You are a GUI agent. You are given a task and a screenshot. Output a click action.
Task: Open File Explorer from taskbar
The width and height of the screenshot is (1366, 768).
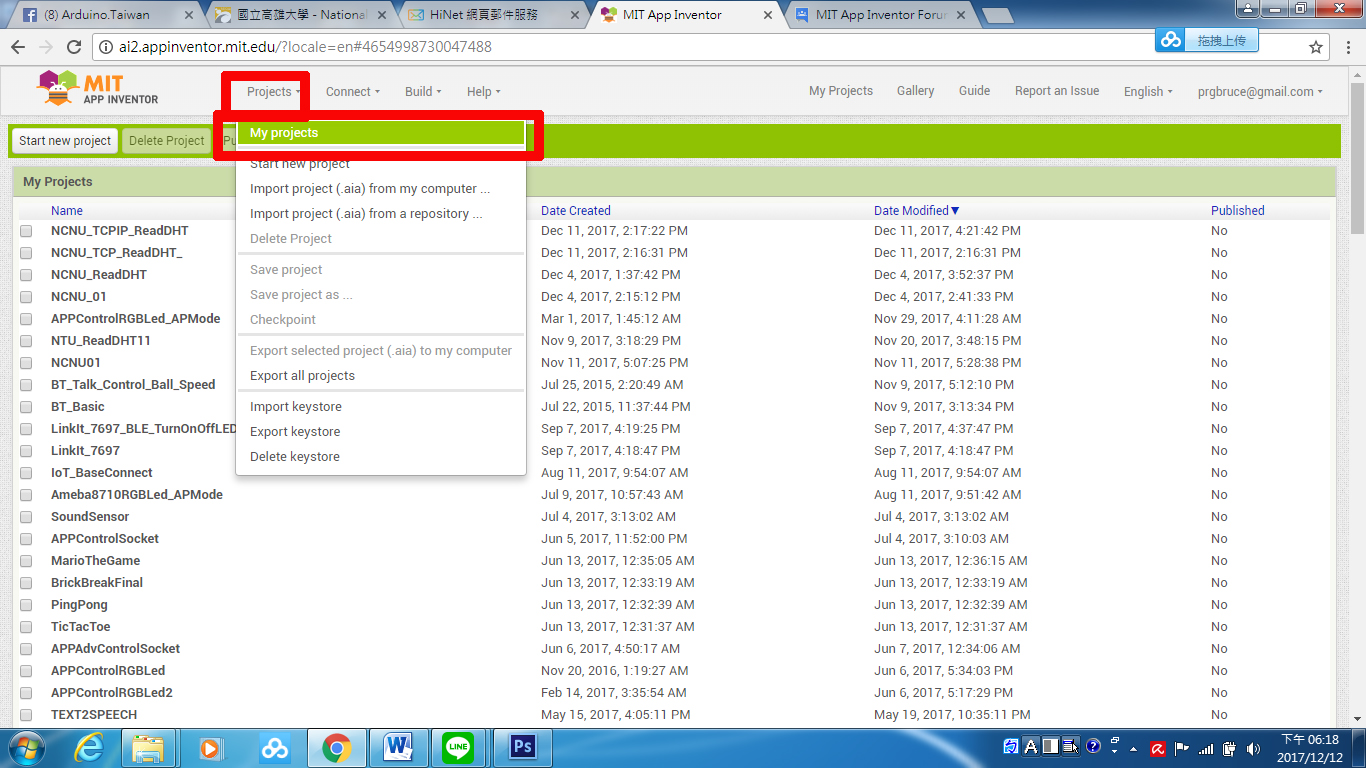pyautogui.click(x=149, y=747)
